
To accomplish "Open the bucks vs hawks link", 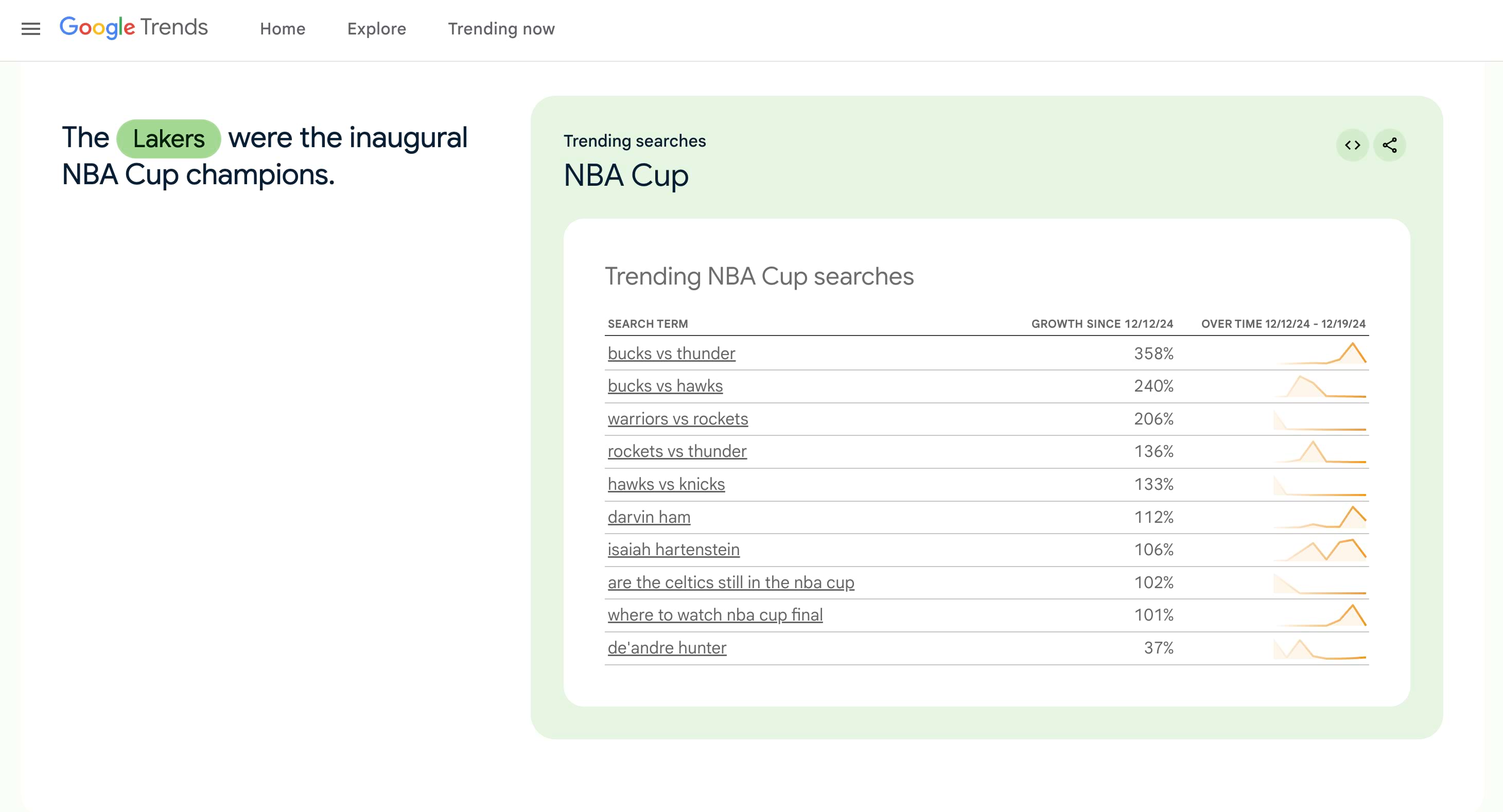I will (x=665, y=385).
